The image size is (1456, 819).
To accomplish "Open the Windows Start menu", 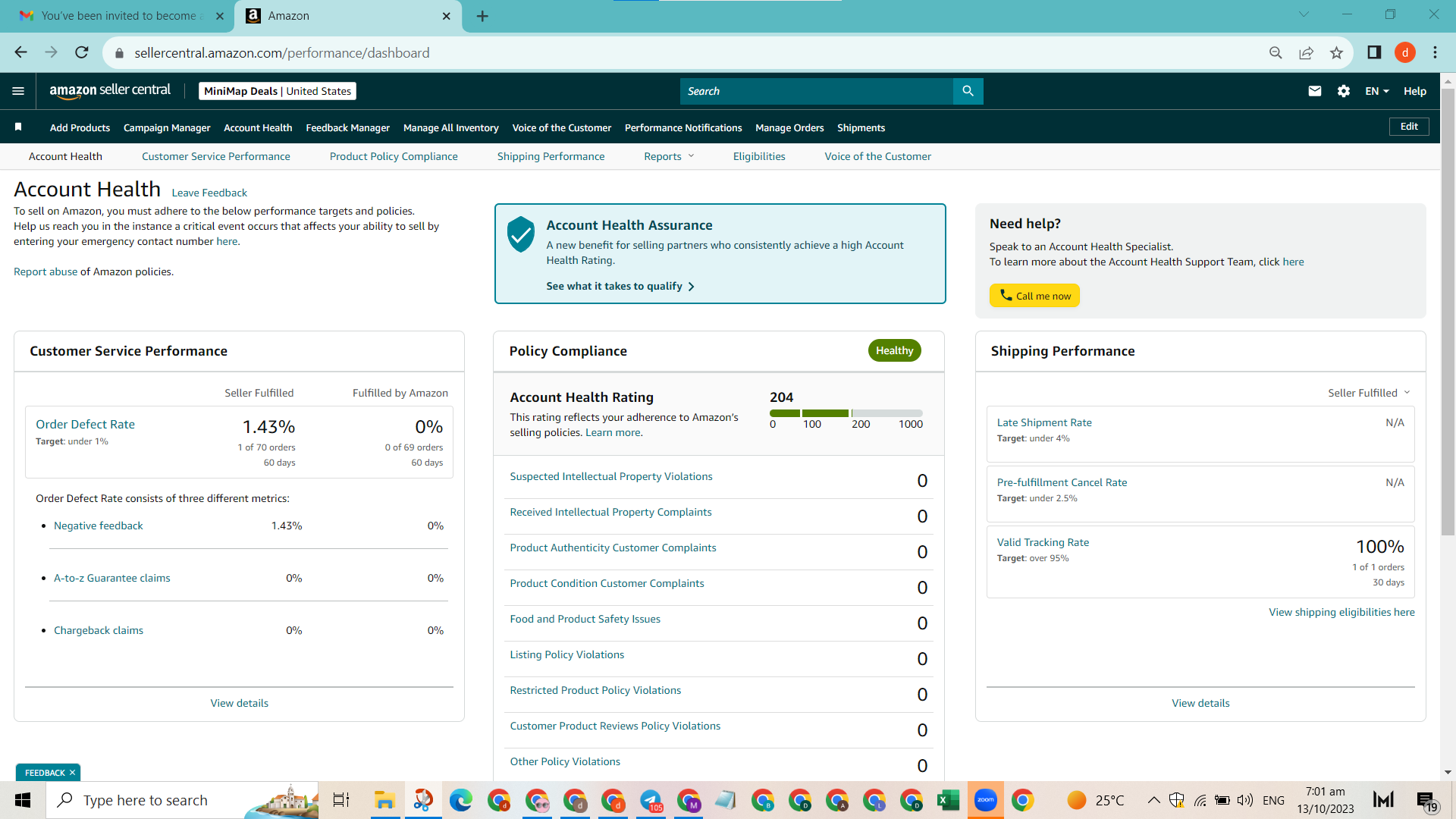I will click(23, 800).
